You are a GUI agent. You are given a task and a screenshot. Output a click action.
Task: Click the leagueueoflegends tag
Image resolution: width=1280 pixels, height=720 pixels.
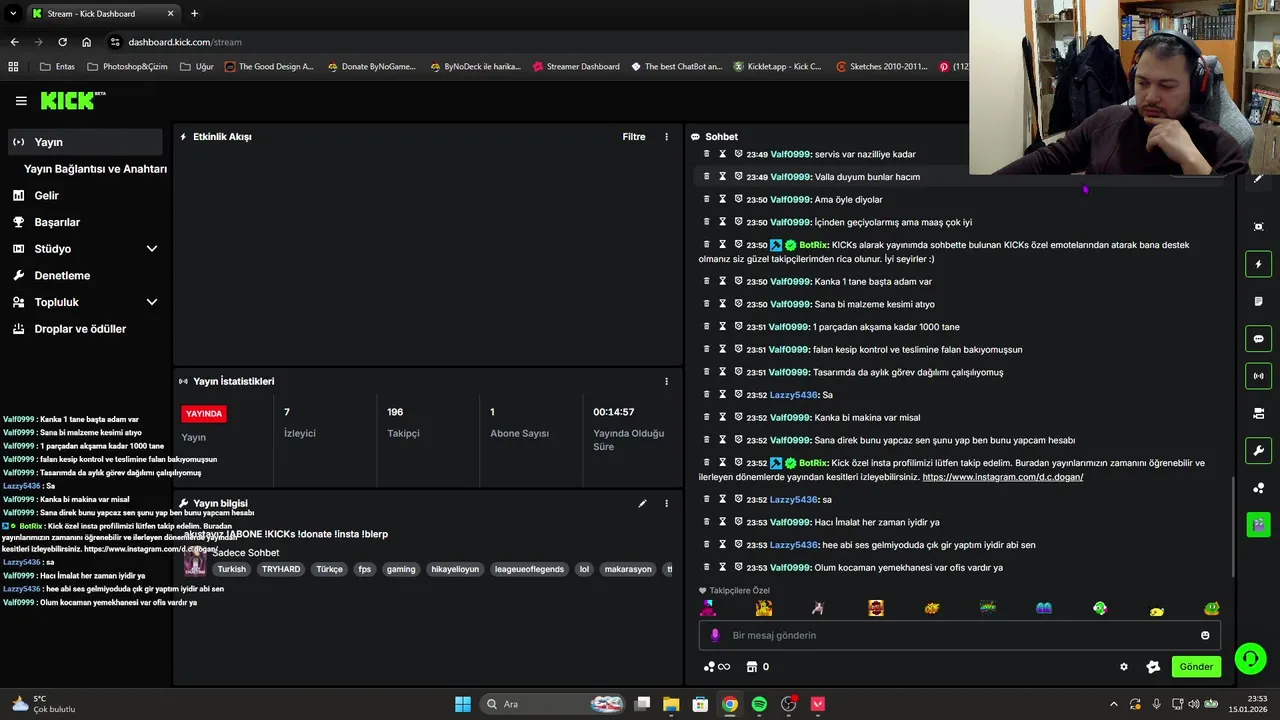pyautogui.click(x=529, y=569)
